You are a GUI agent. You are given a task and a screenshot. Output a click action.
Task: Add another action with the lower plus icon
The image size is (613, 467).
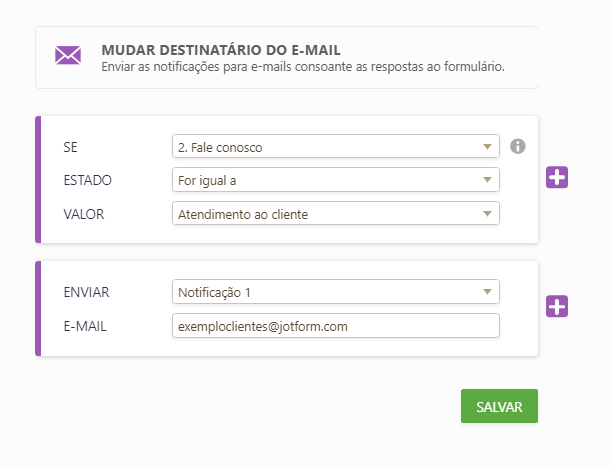(x=557, y=307)
